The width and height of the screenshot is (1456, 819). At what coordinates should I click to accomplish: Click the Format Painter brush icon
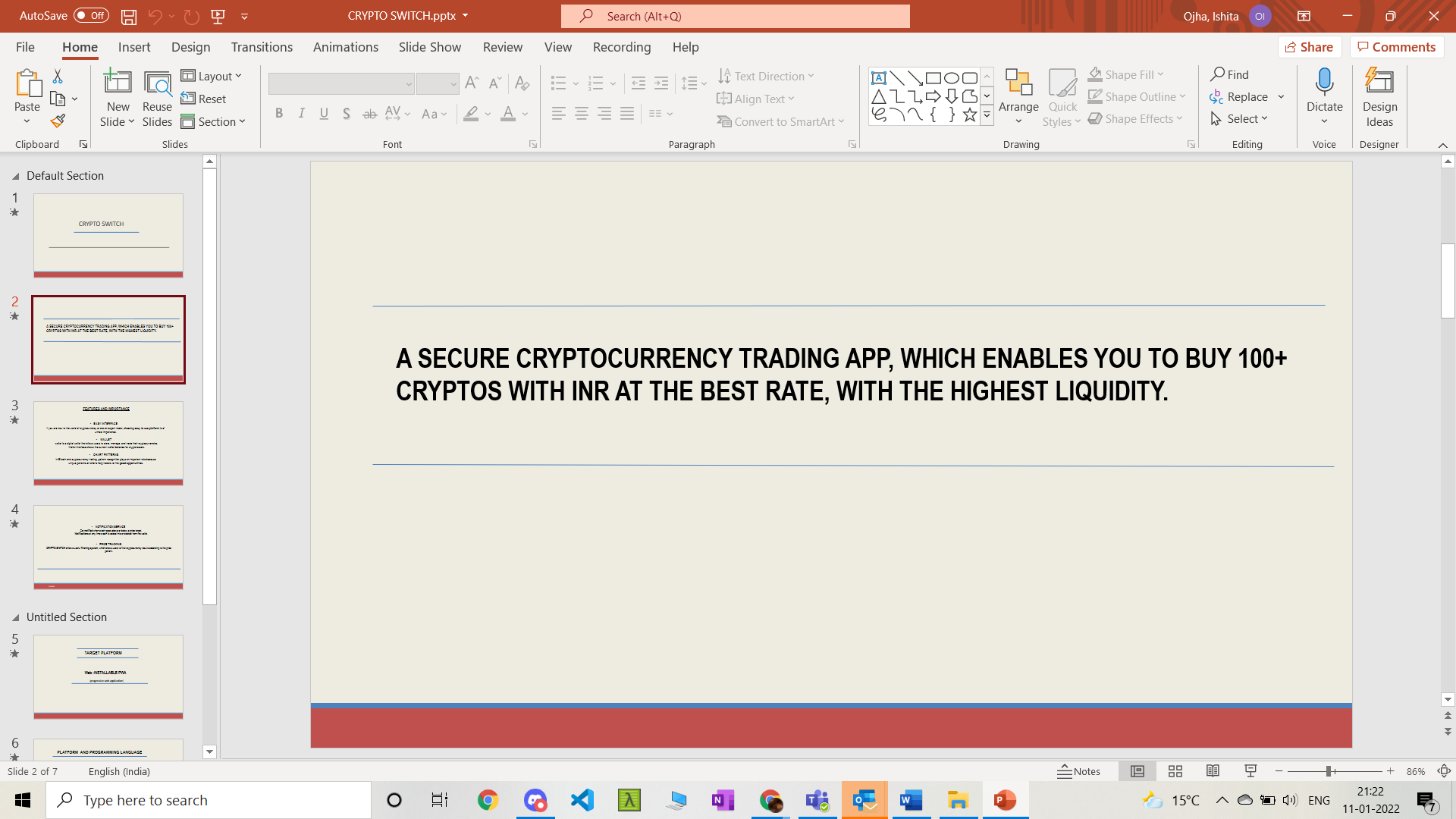[x=58, y=121]
